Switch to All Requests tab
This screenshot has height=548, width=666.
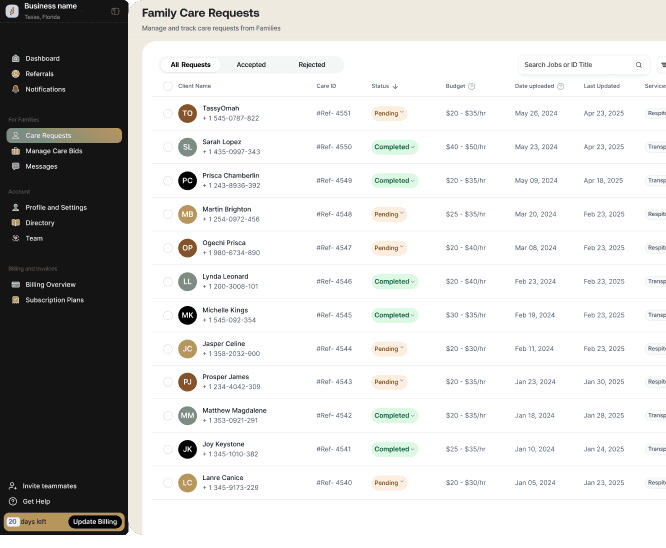coord(190,65)
